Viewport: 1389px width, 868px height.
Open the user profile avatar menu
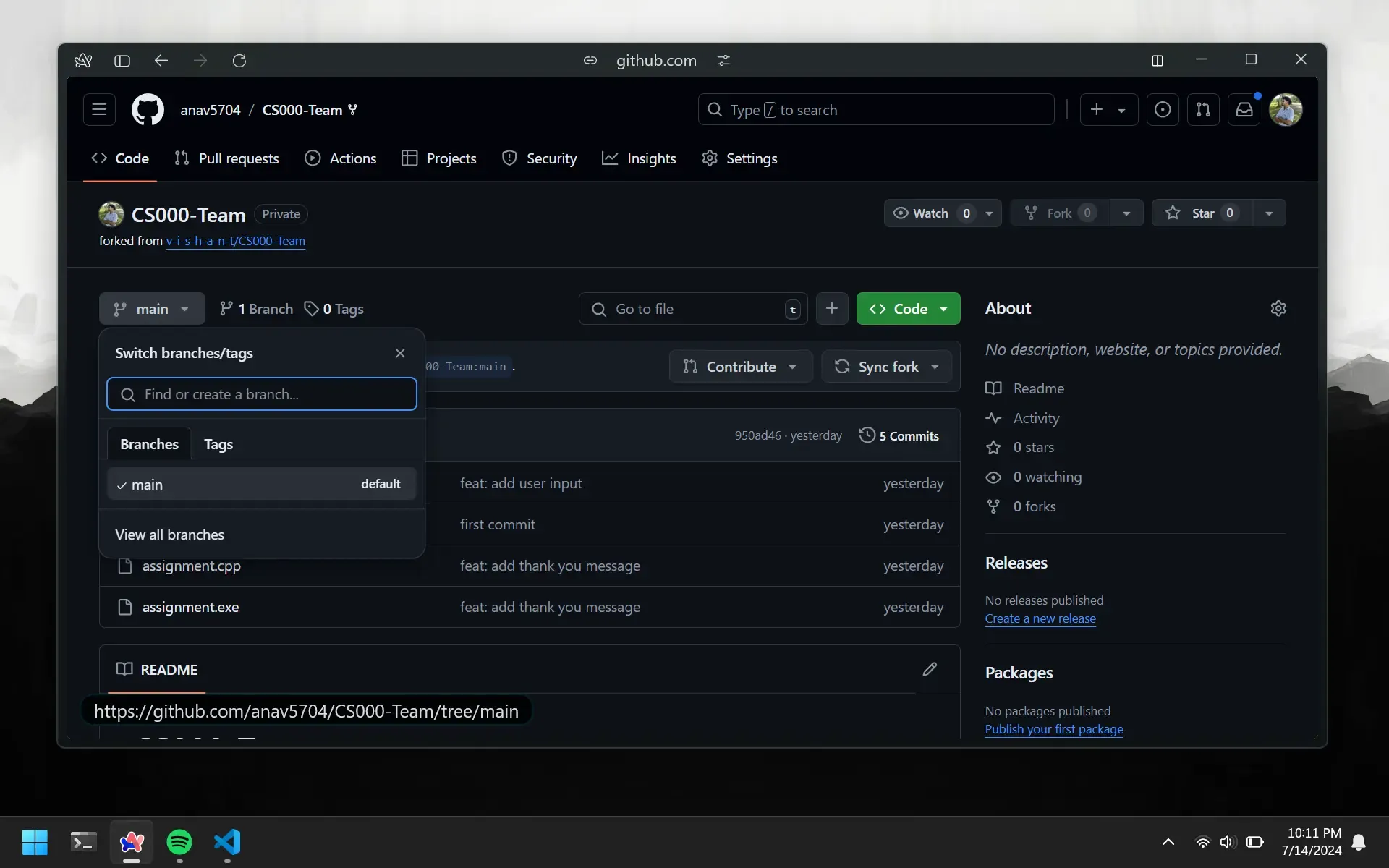click(1286, 109)
